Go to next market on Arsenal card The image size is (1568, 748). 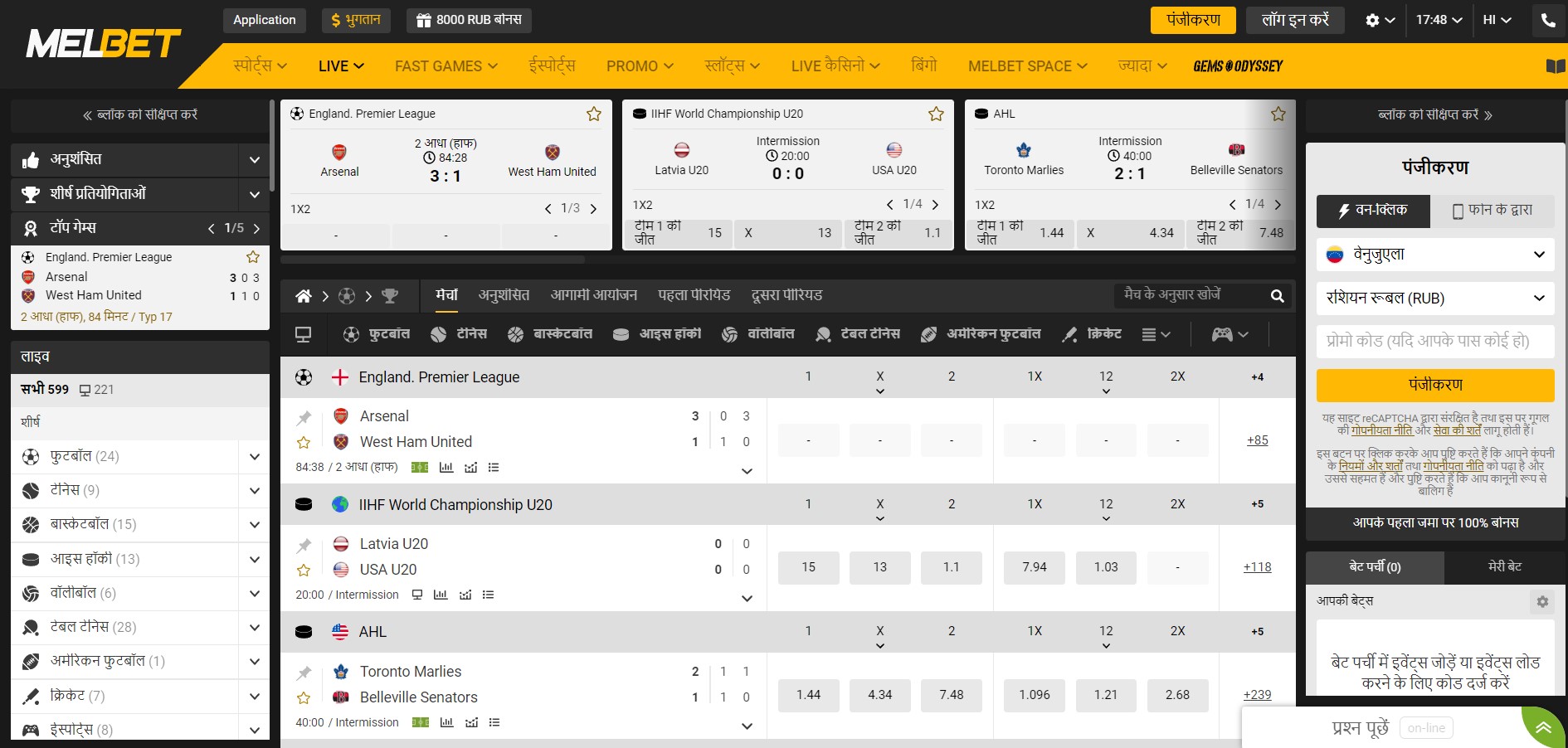[593, 209]
